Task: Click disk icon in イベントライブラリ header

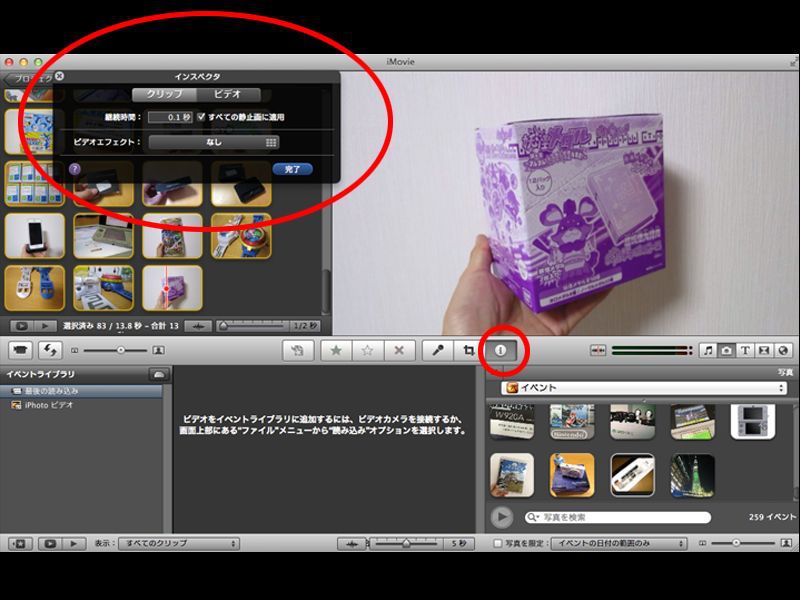Action: point(159,374)
